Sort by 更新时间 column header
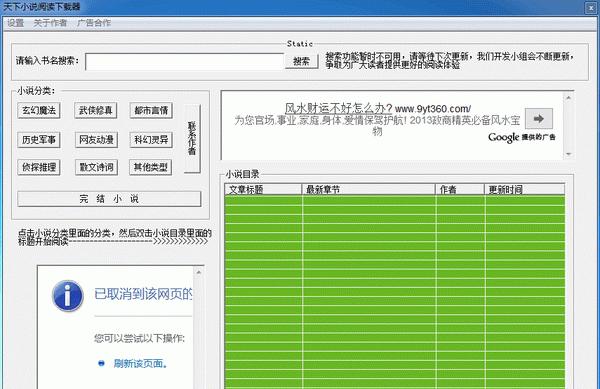Image resolution: width=600 pixels, height=389 pixels. click(x=525, y=189)
